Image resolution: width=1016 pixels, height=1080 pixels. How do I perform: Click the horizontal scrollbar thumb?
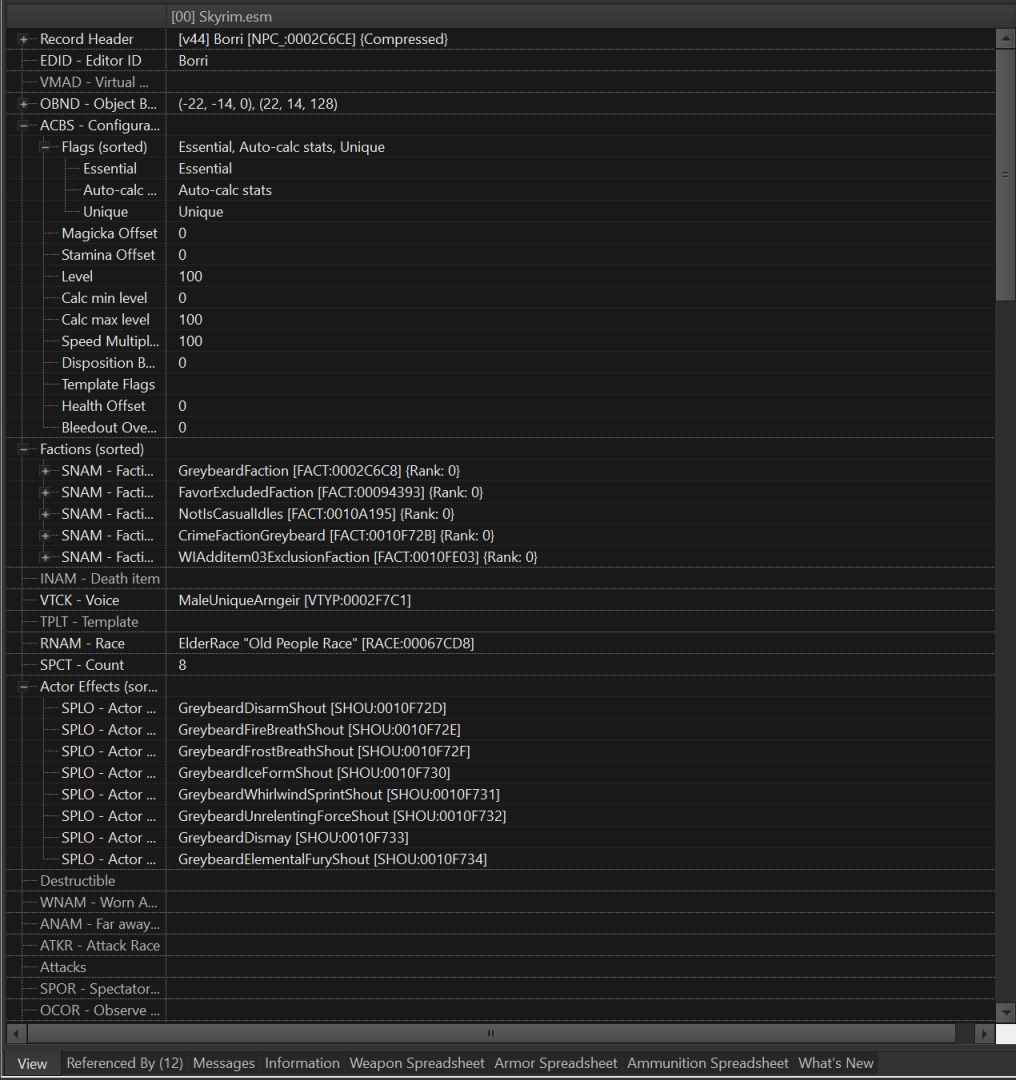coord(491,1033)
